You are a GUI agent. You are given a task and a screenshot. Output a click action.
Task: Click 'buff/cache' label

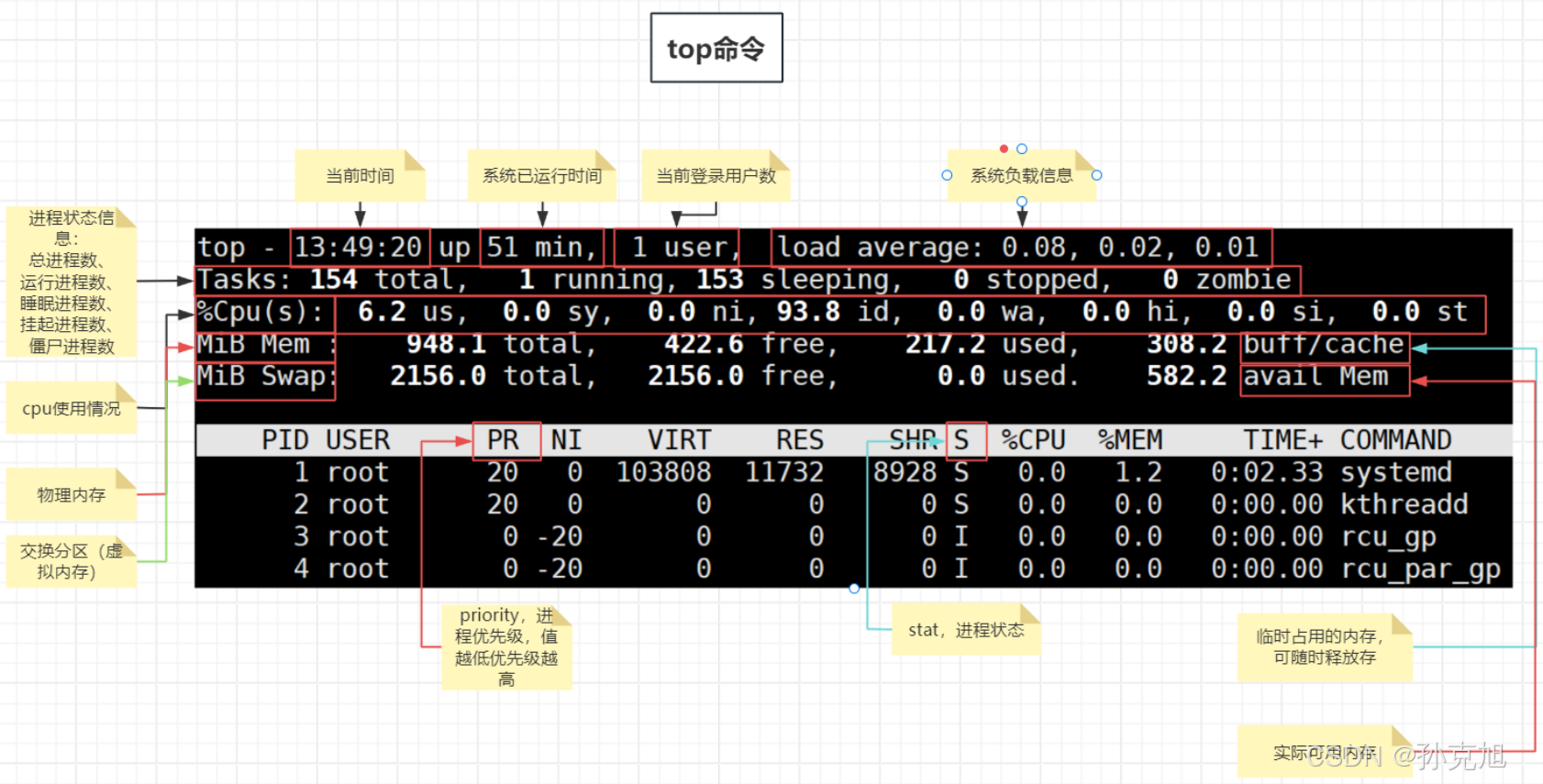click(1323, 345)
